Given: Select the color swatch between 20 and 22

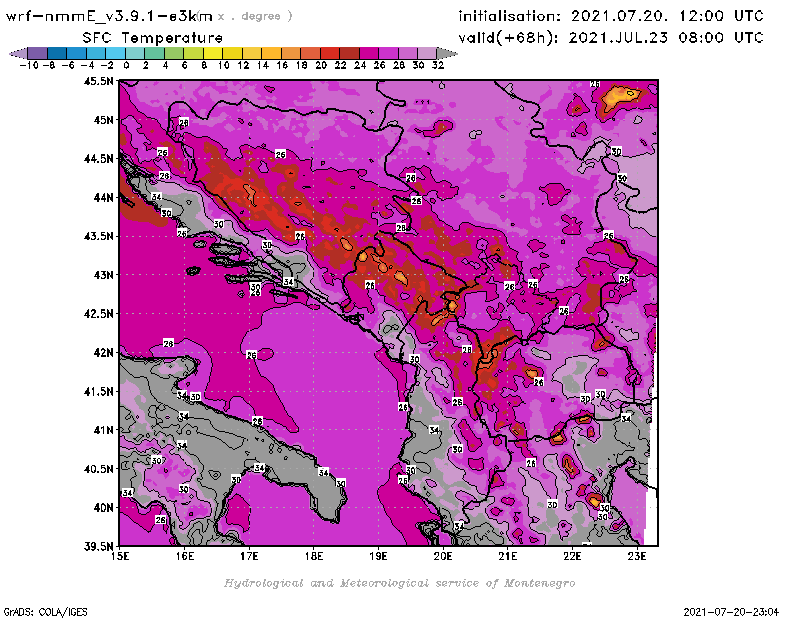Looking at the screenshot, I should click(330, 52).
